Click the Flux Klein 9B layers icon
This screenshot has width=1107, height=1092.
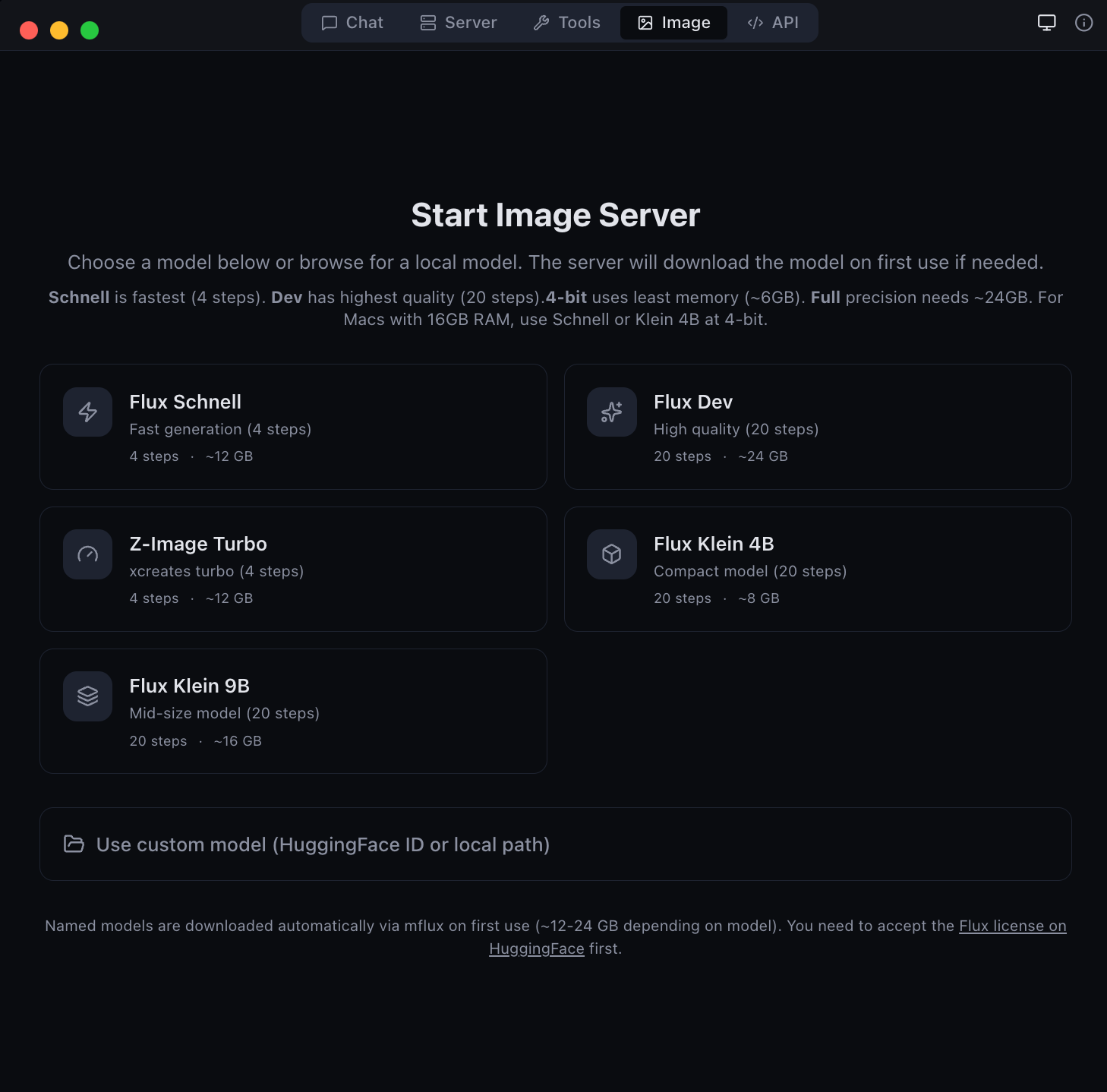87,696
